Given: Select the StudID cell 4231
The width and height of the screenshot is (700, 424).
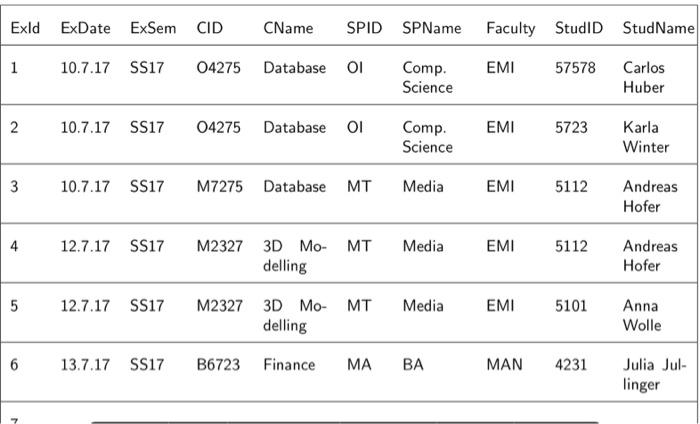Looking at the screenshot, I should point(571,365).
